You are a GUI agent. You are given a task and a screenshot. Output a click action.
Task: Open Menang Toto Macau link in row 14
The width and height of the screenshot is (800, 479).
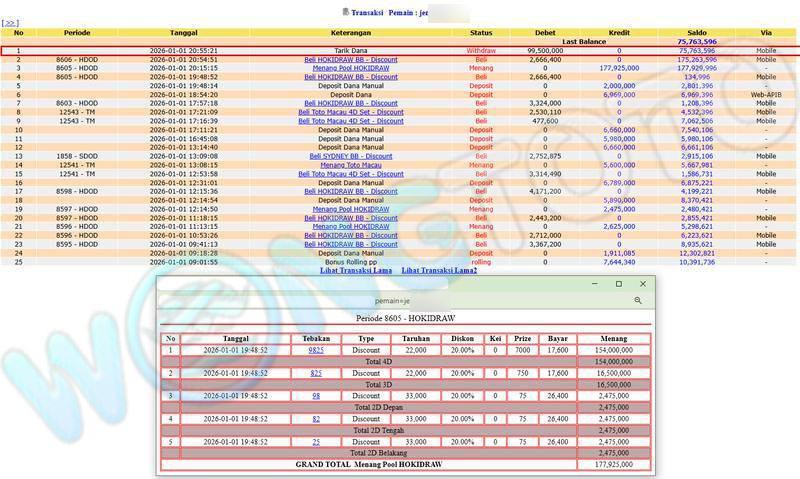click(350, 165)
